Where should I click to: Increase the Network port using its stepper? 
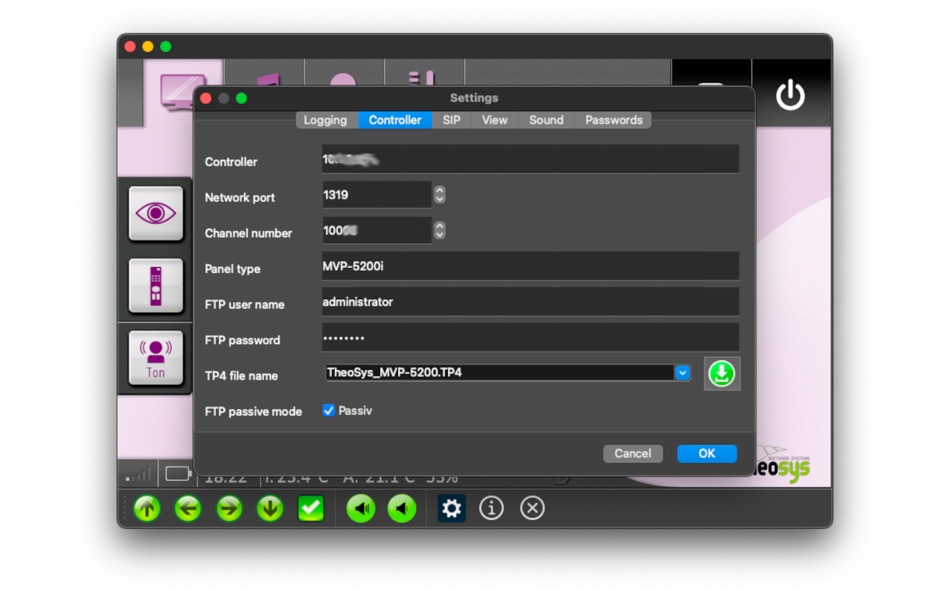tap(438, 190)
